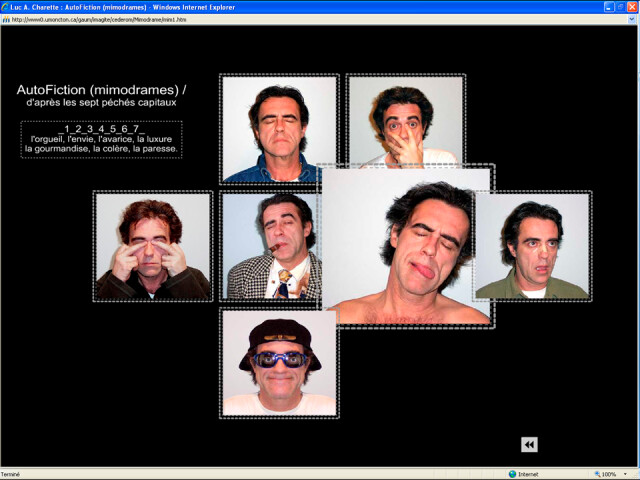Click the Internet zone globe icon
640x480 pixels.
point(513,474)
